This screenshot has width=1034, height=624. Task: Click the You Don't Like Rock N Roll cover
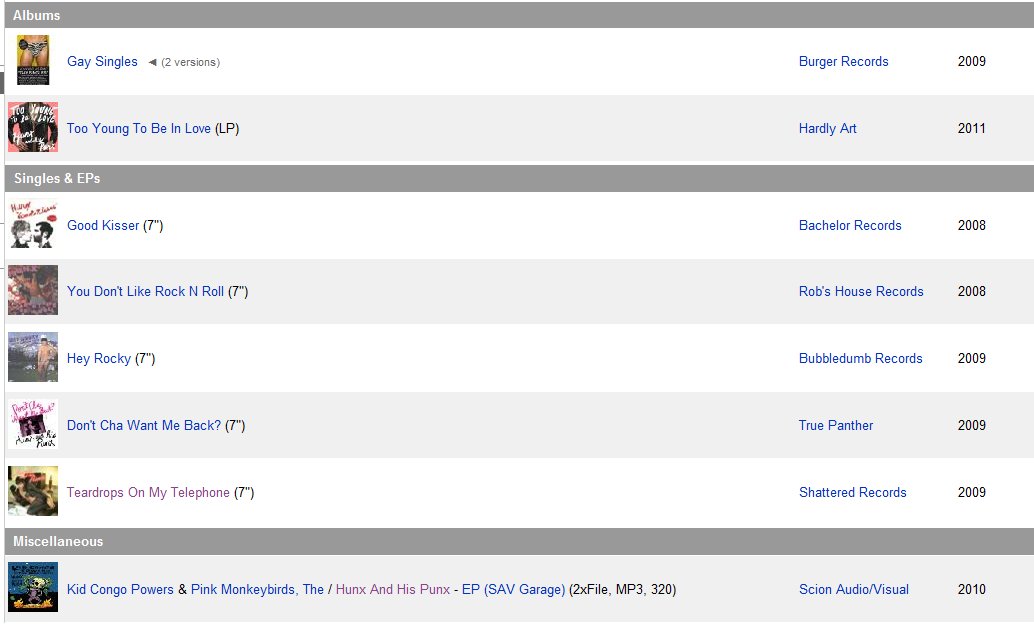[32, 291]
